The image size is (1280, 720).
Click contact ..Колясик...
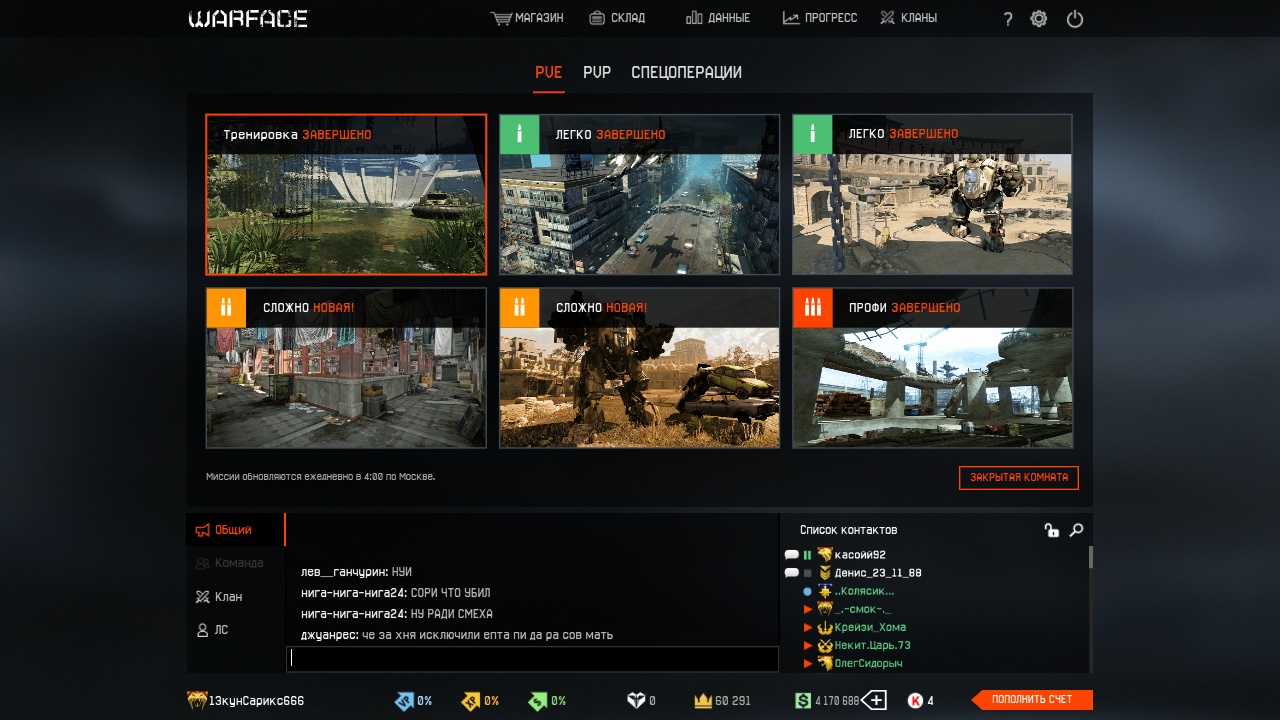point(865,591)
